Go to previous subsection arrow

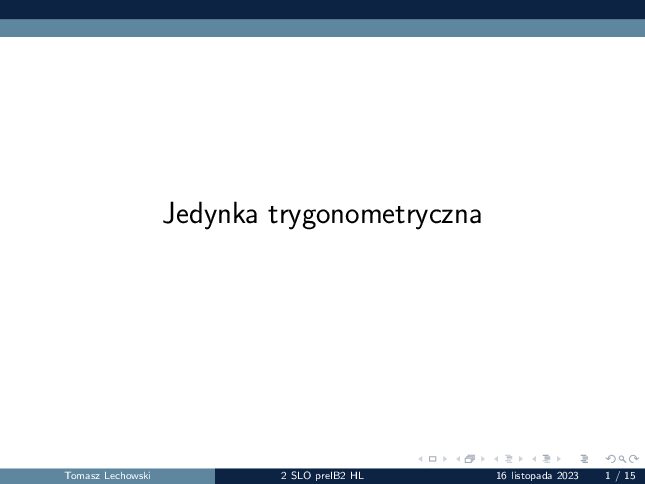[496, 459]
